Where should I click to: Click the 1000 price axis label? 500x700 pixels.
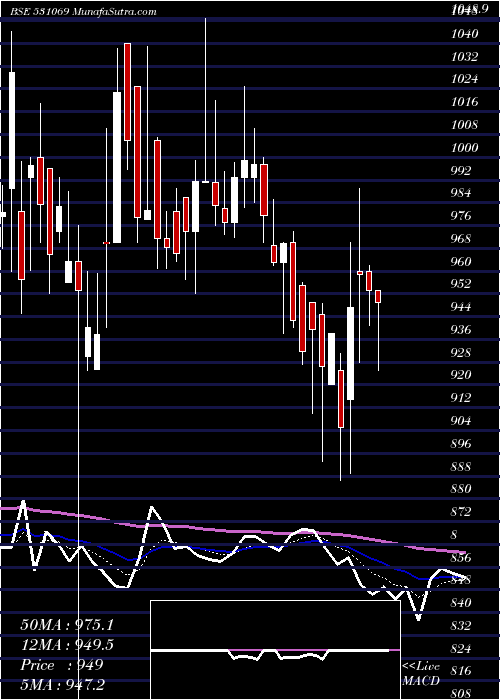[x=464, y=148]
